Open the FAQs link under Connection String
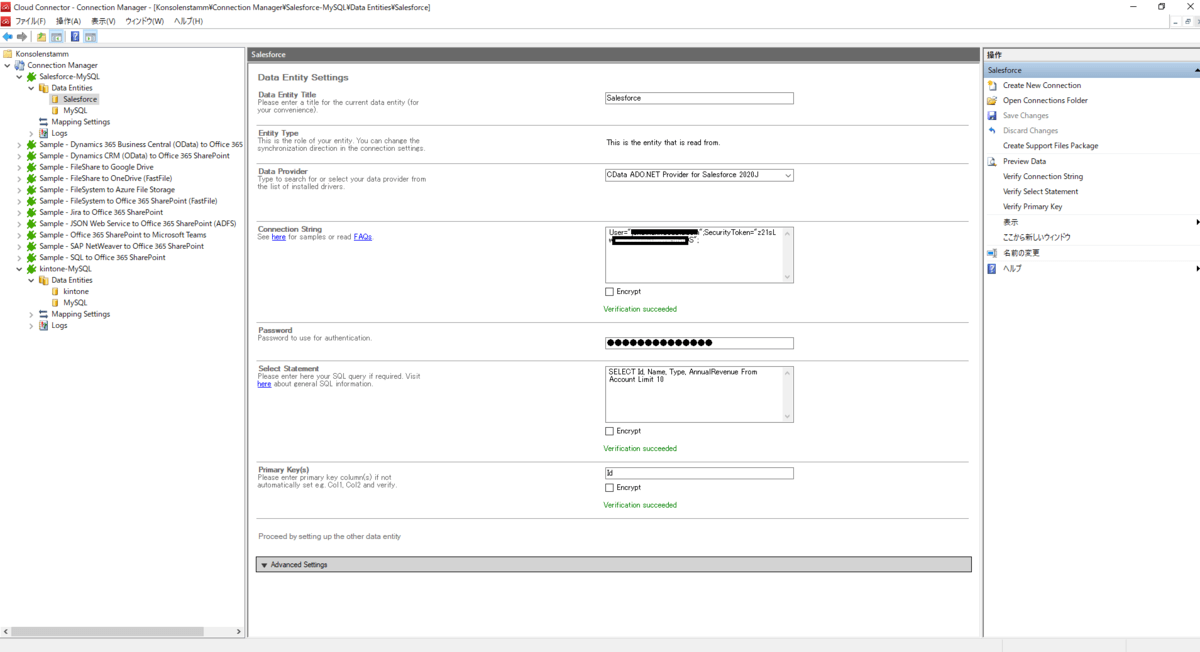The image size is (1200, 652). pyautogui.click(x=362, y=237)
